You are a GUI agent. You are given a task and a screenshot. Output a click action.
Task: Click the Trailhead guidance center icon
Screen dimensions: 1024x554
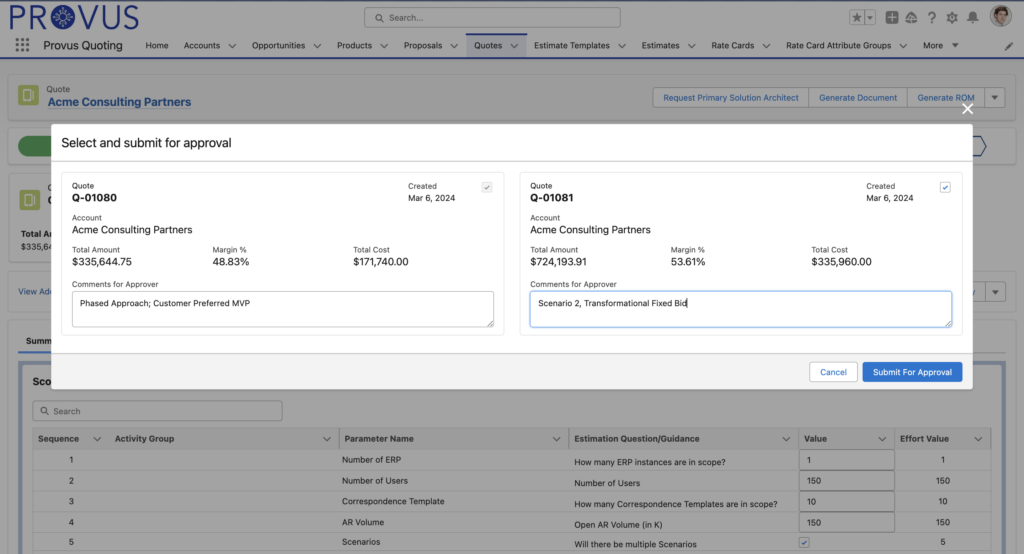[912, 17]
